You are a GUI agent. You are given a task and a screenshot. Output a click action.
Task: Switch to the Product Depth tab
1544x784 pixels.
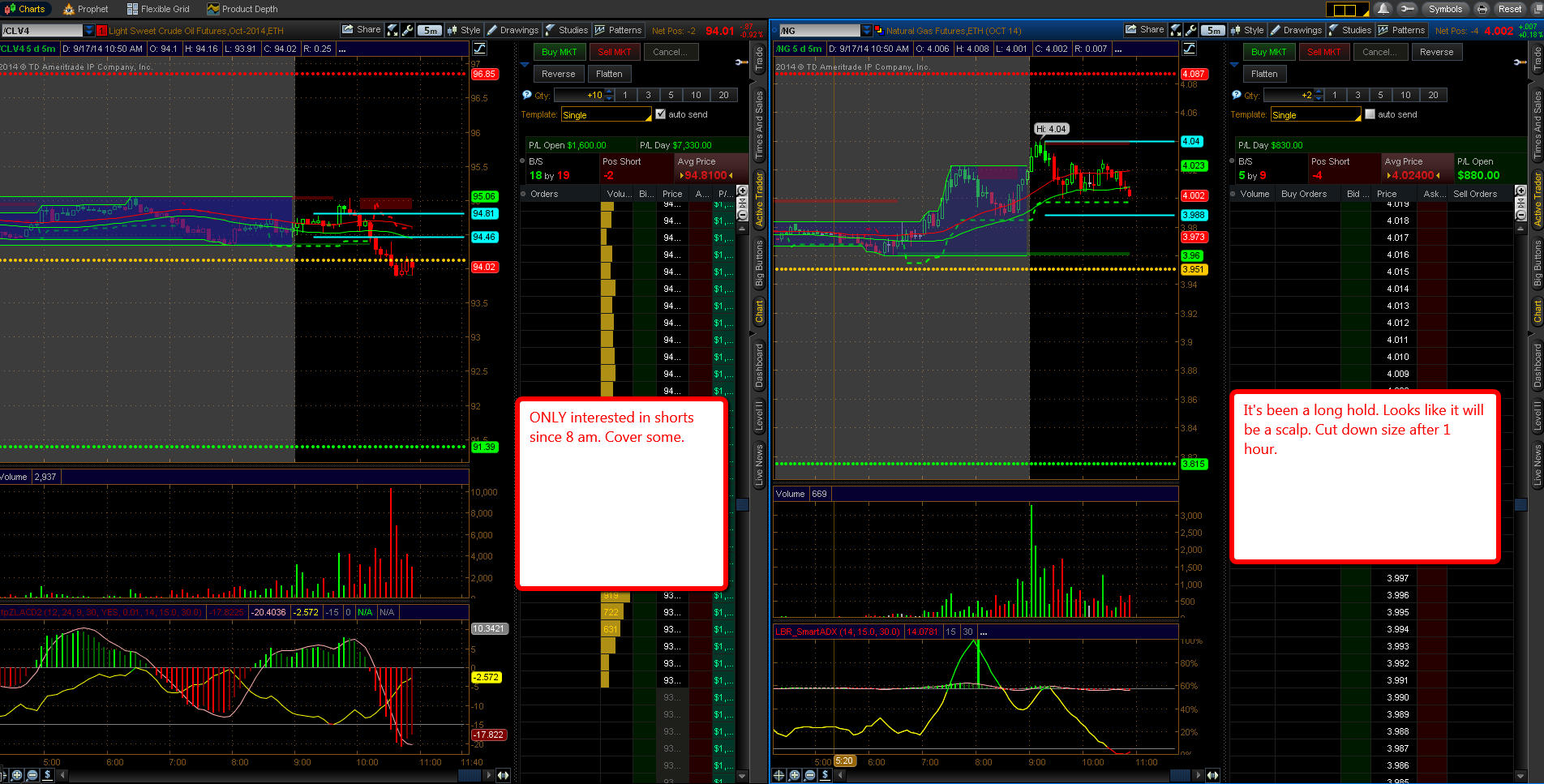[242, 9]
